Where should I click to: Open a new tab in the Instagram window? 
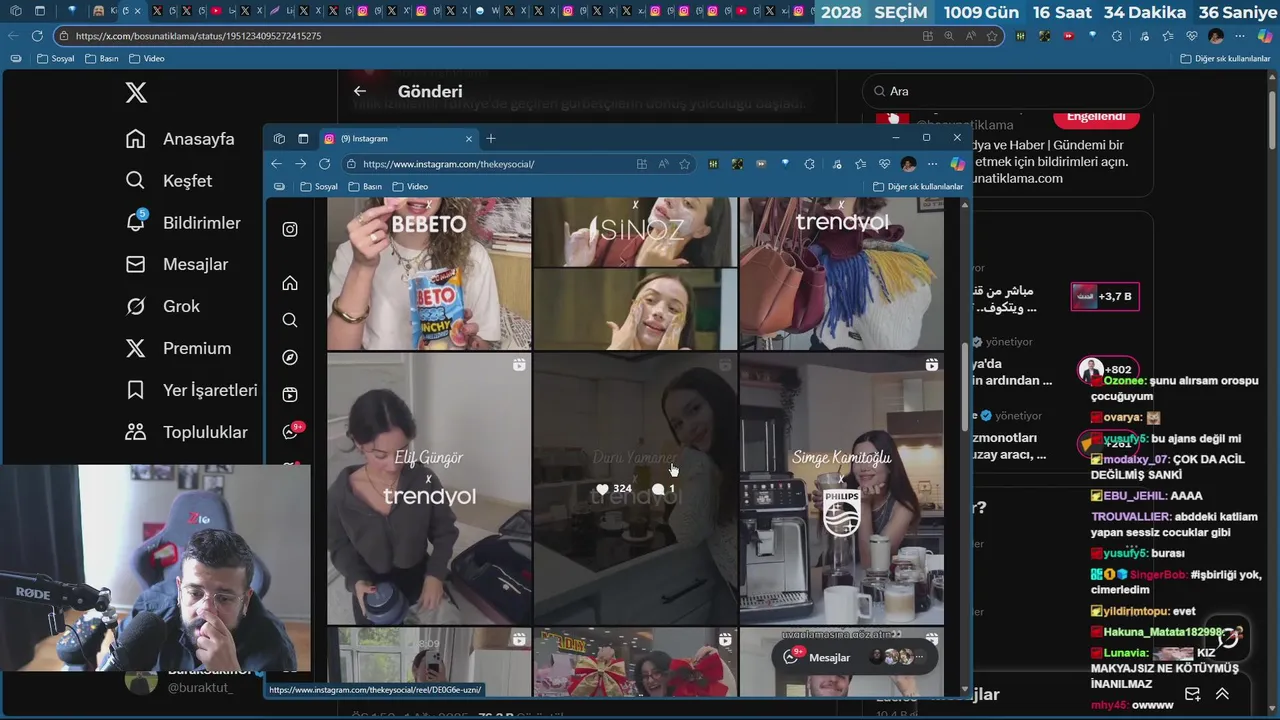tap(491, 139)
